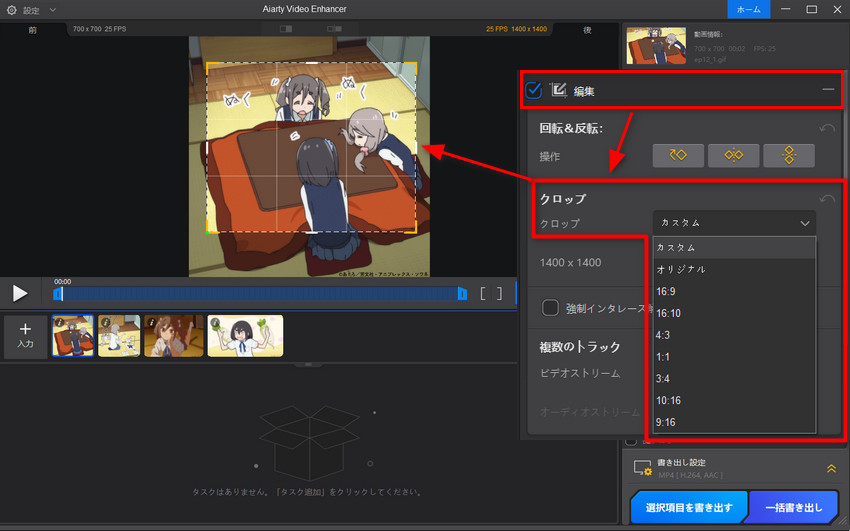
Task: Select the second clip thumbnail in the list
Action: (x=119, y=336)
